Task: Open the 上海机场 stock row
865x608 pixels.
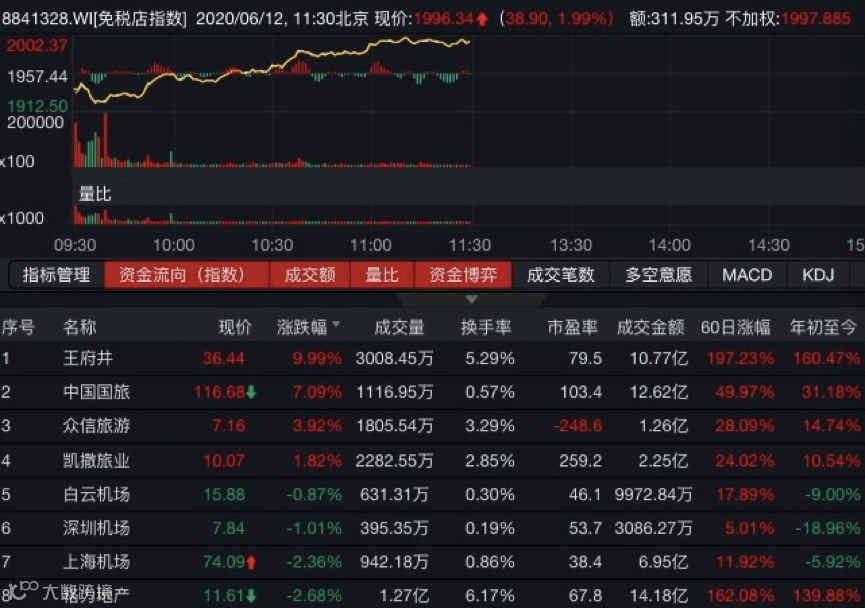Action: click(x=432, y=562)
